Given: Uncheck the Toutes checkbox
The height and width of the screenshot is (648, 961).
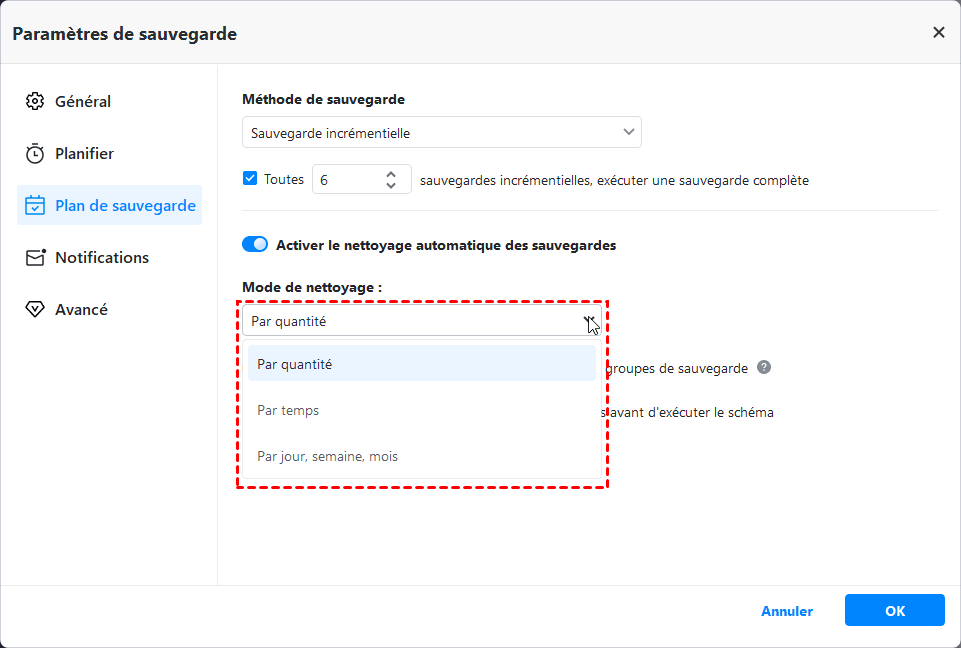Looking at the screenshot, I should click(x=250, y=179).
